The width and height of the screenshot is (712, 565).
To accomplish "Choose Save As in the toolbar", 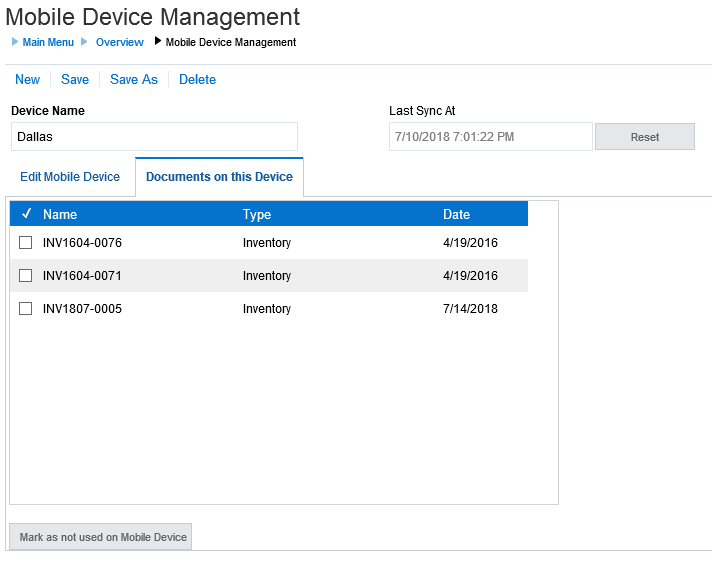I will 134,80.
